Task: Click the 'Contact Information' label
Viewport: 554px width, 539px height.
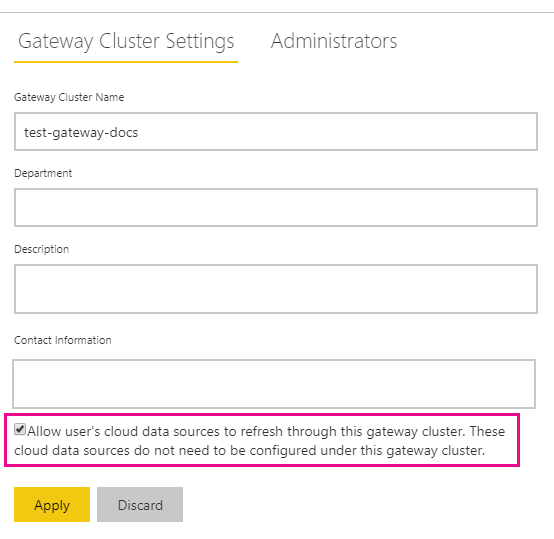Action: 63,340
